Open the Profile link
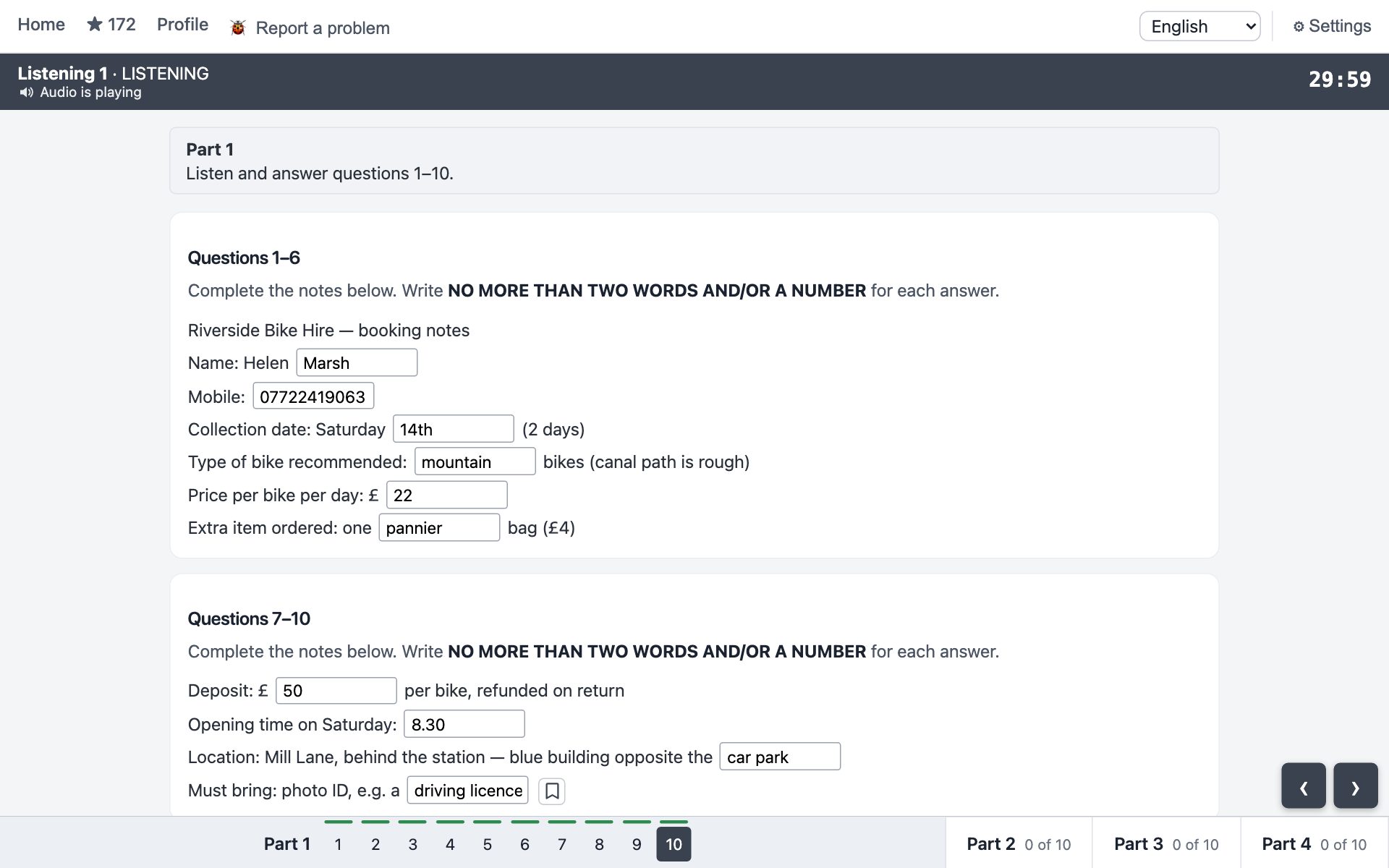This screenshot has width=1389, height=868. 182,25
